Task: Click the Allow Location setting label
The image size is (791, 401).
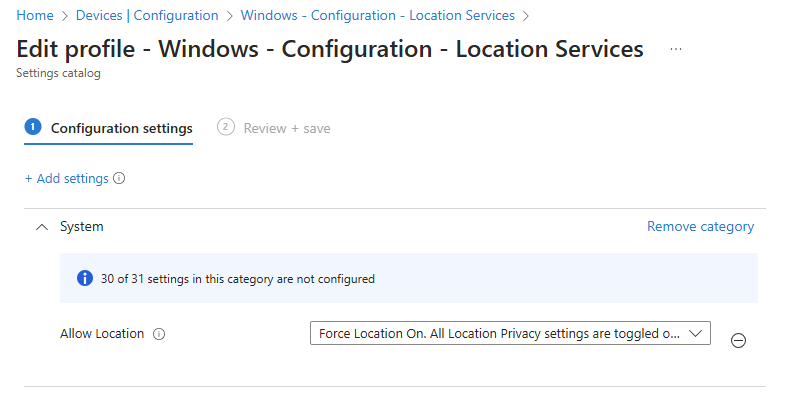Action: tap(102, 334)
